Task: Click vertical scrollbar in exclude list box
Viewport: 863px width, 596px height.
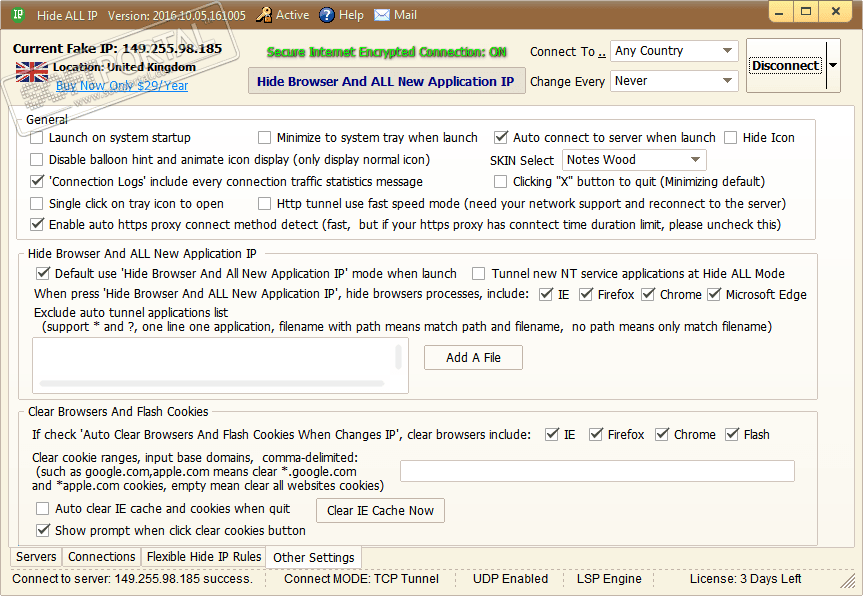Action: point(398,357)
